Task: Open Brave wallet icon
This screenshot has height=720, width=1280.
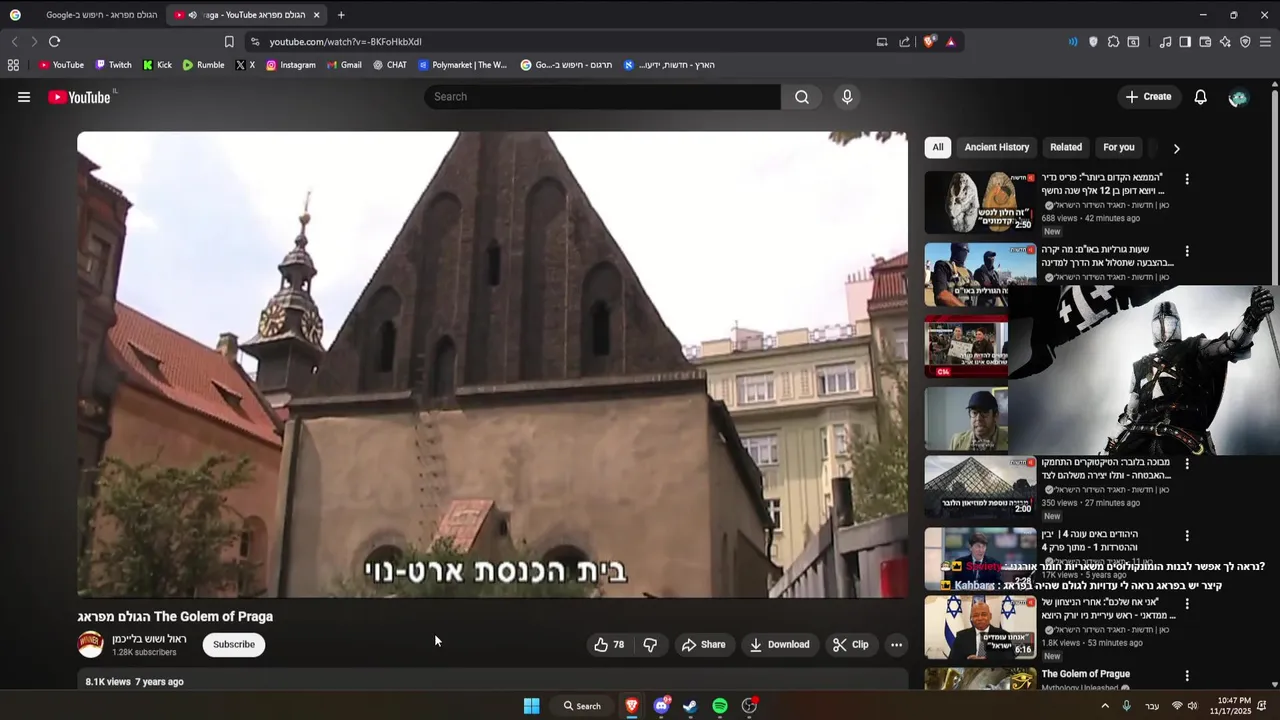Action: click(1205, 42)
